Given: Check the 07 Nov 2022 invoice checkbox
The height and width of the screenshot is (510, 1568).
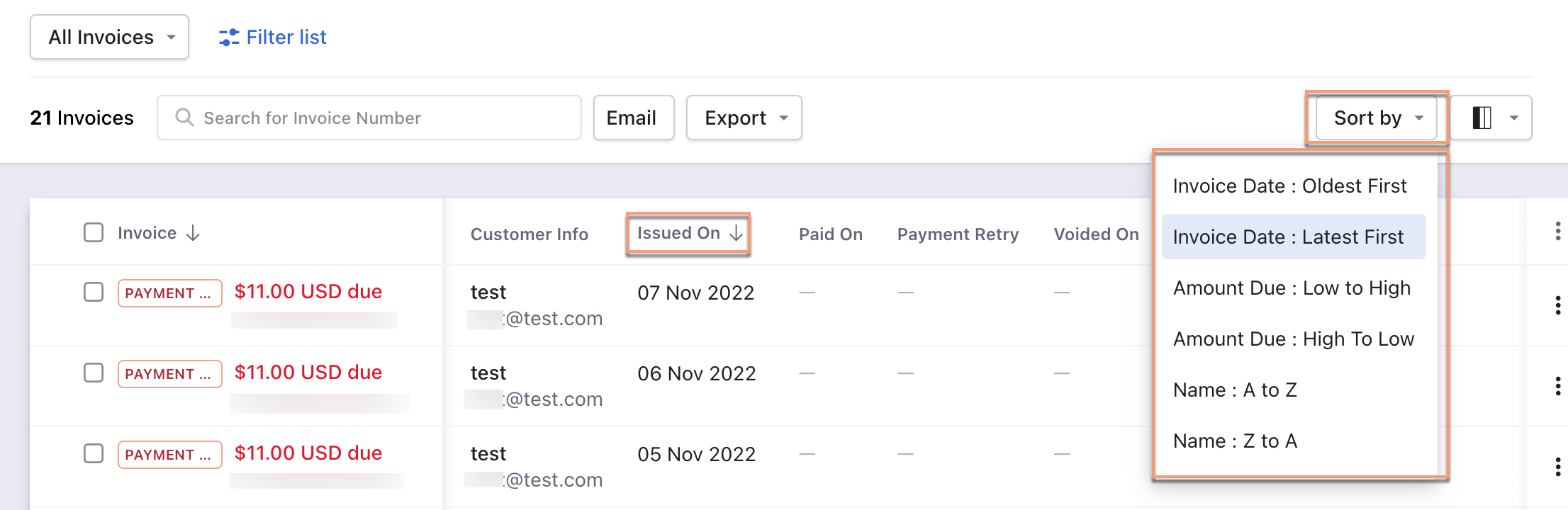Looking at the screenshot, I should pos(94,292).
